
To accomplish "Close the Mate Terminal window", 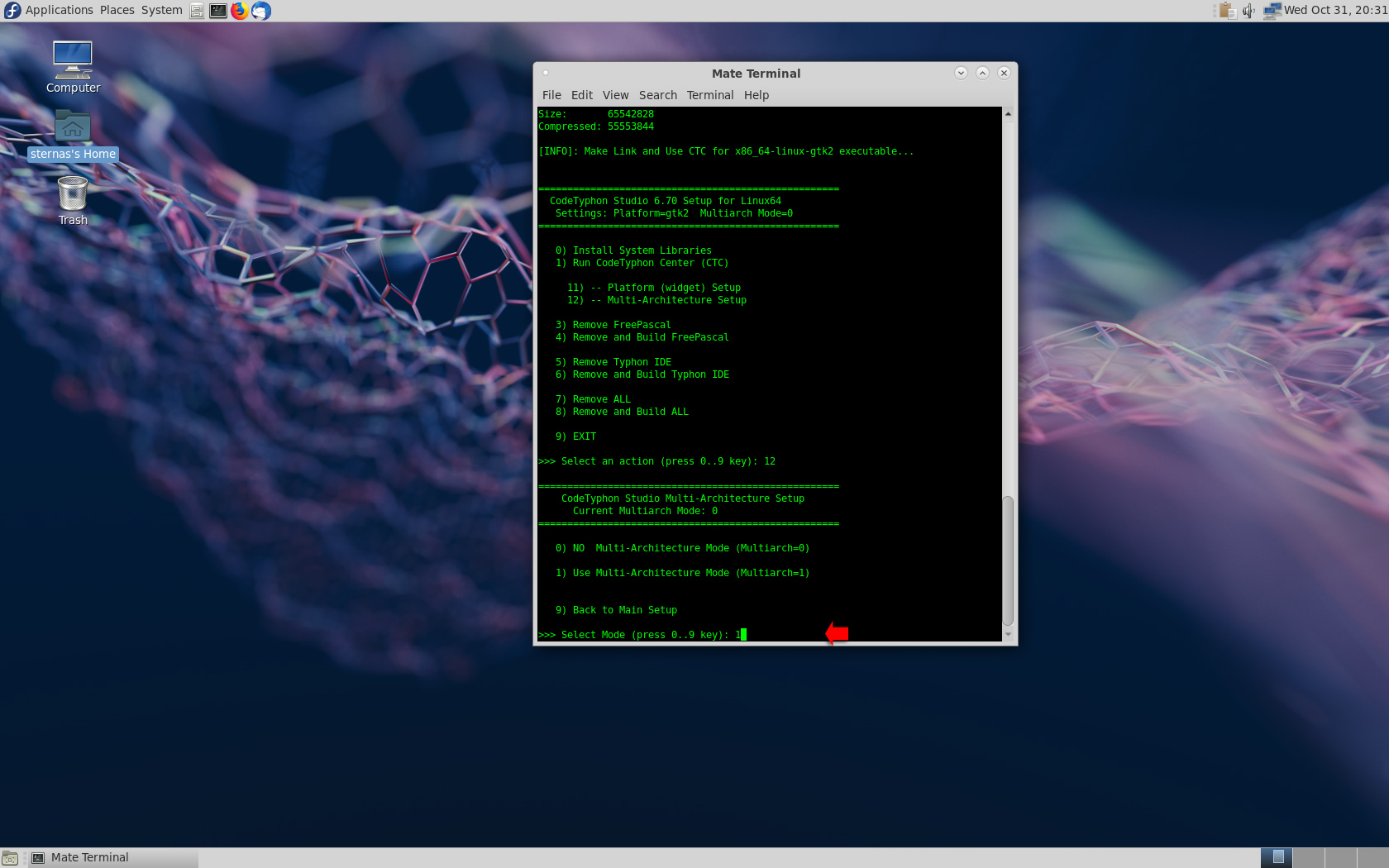I will tap(1004, 73).
